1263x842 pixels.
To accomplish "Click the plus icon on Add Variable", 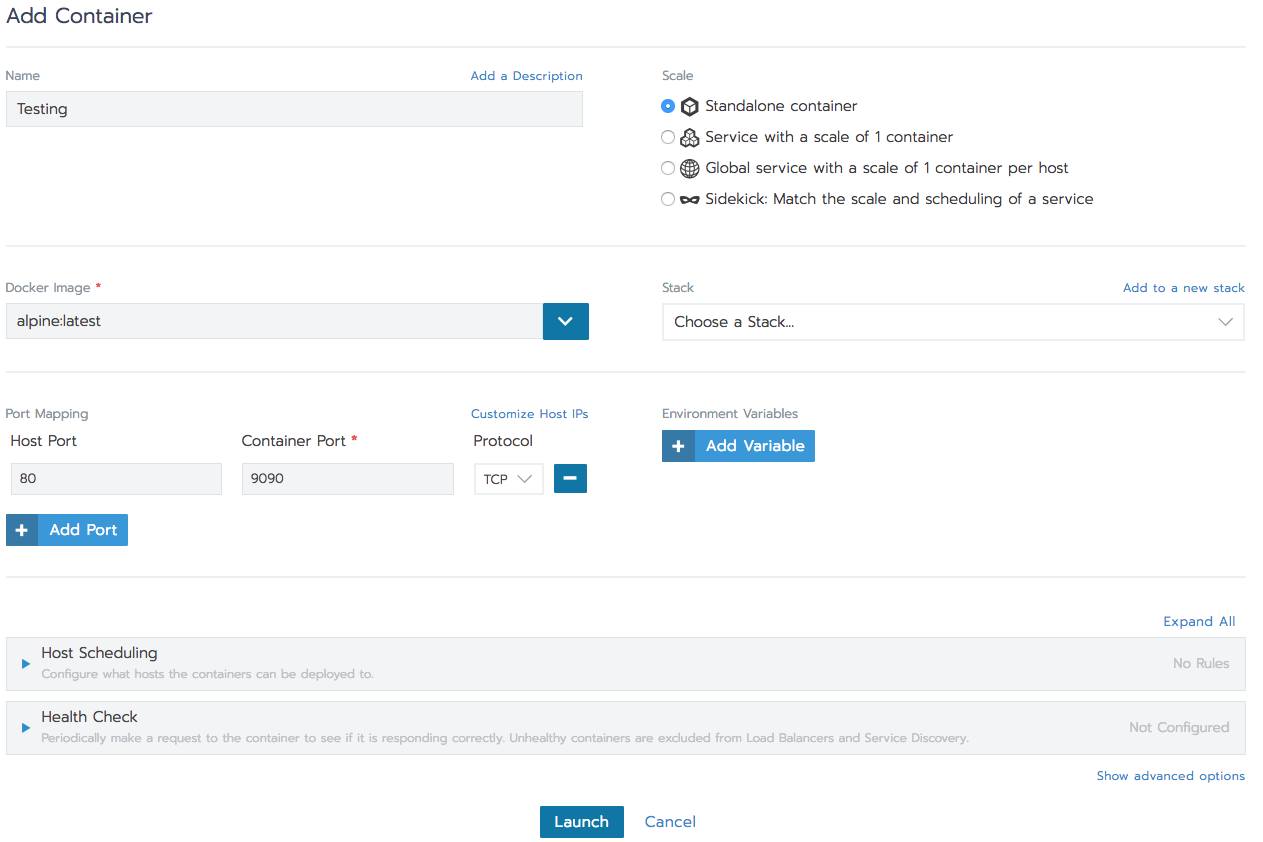I will [678, 446].
